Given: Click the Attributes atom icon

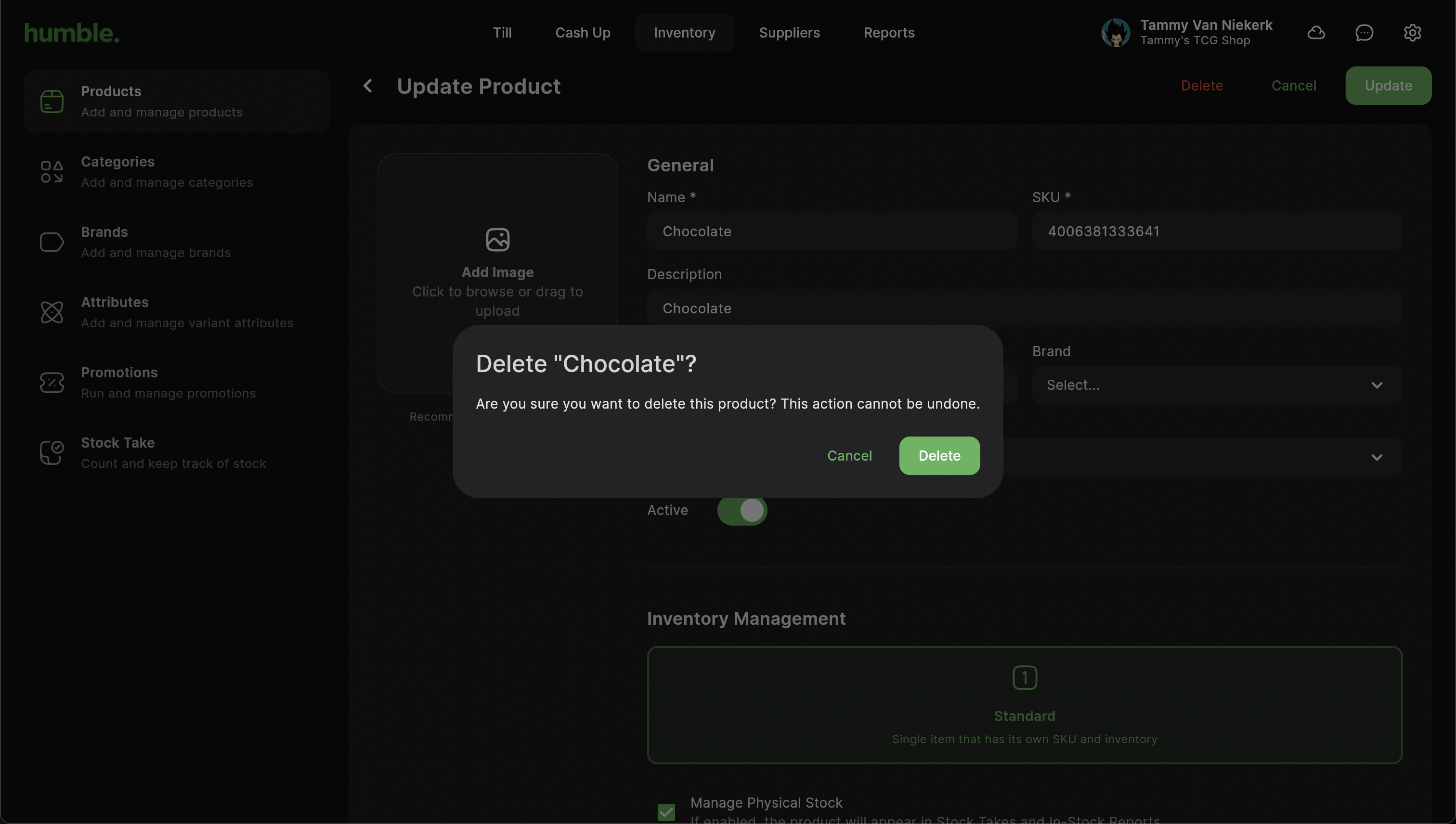Looking at the screenshot, I should (x=52, y=312).
